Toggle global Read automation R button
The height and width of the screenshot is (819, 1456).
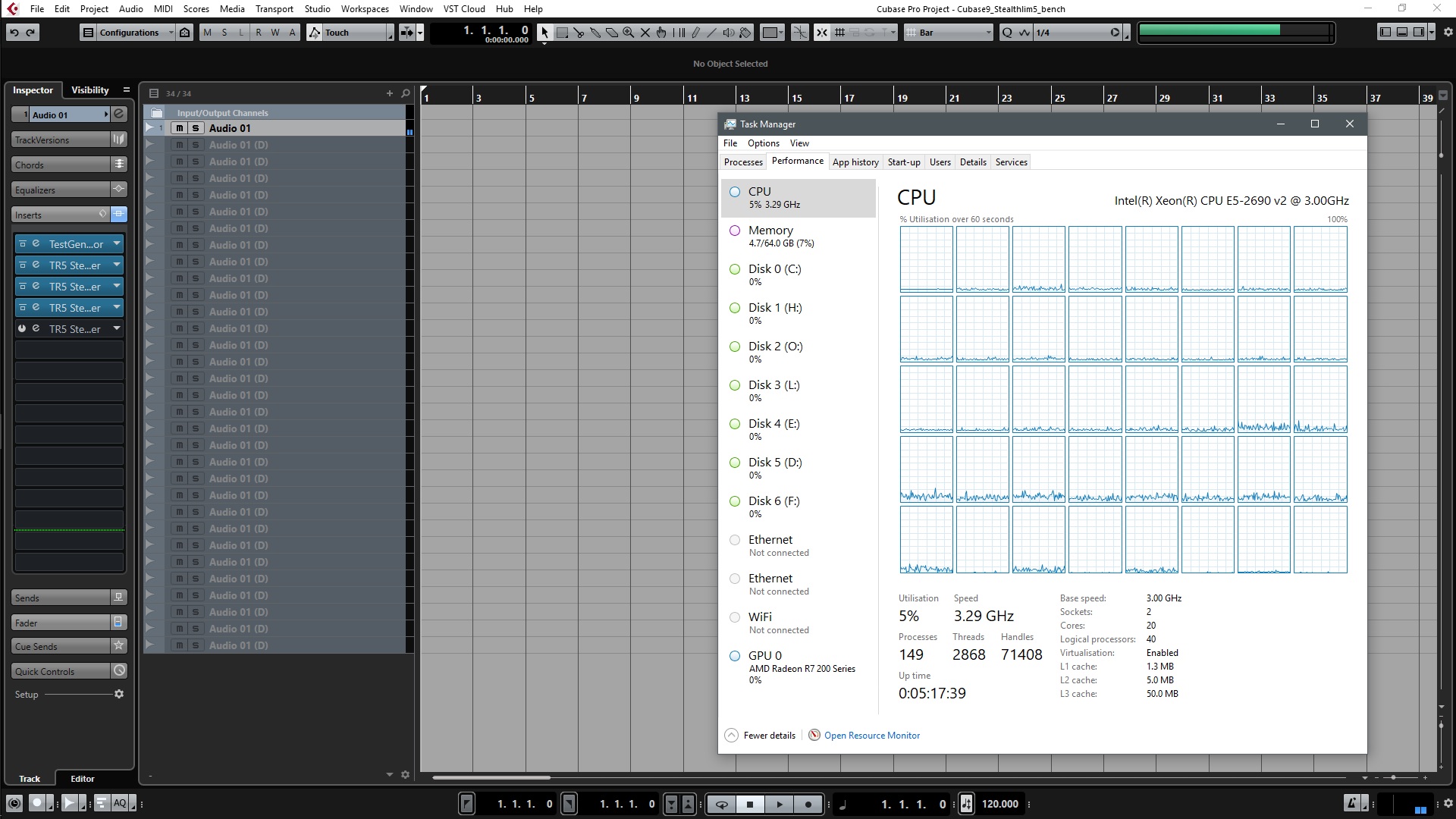coord(259,33)
